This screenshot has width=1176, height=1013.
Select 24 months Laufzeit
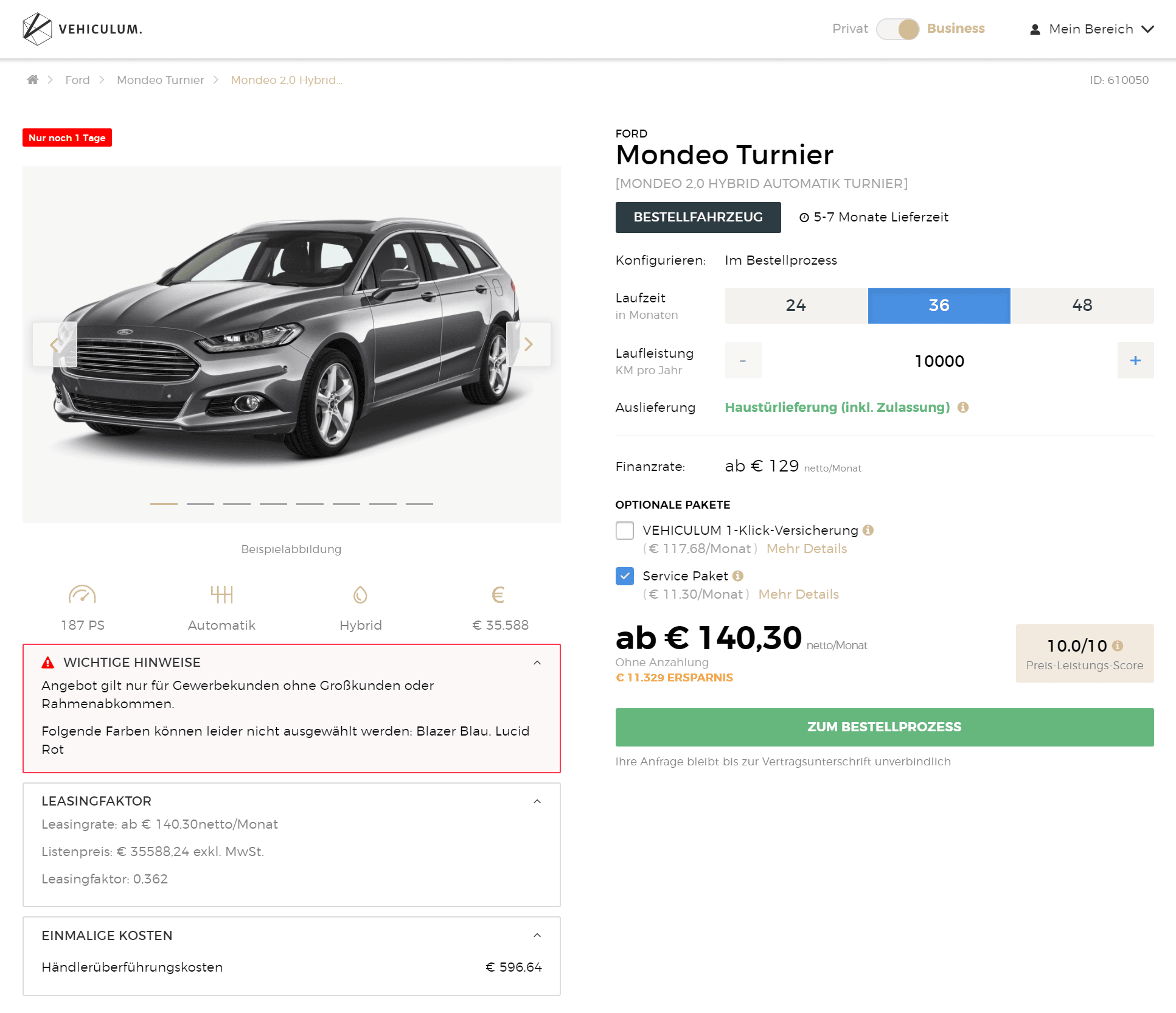[796, 305]
